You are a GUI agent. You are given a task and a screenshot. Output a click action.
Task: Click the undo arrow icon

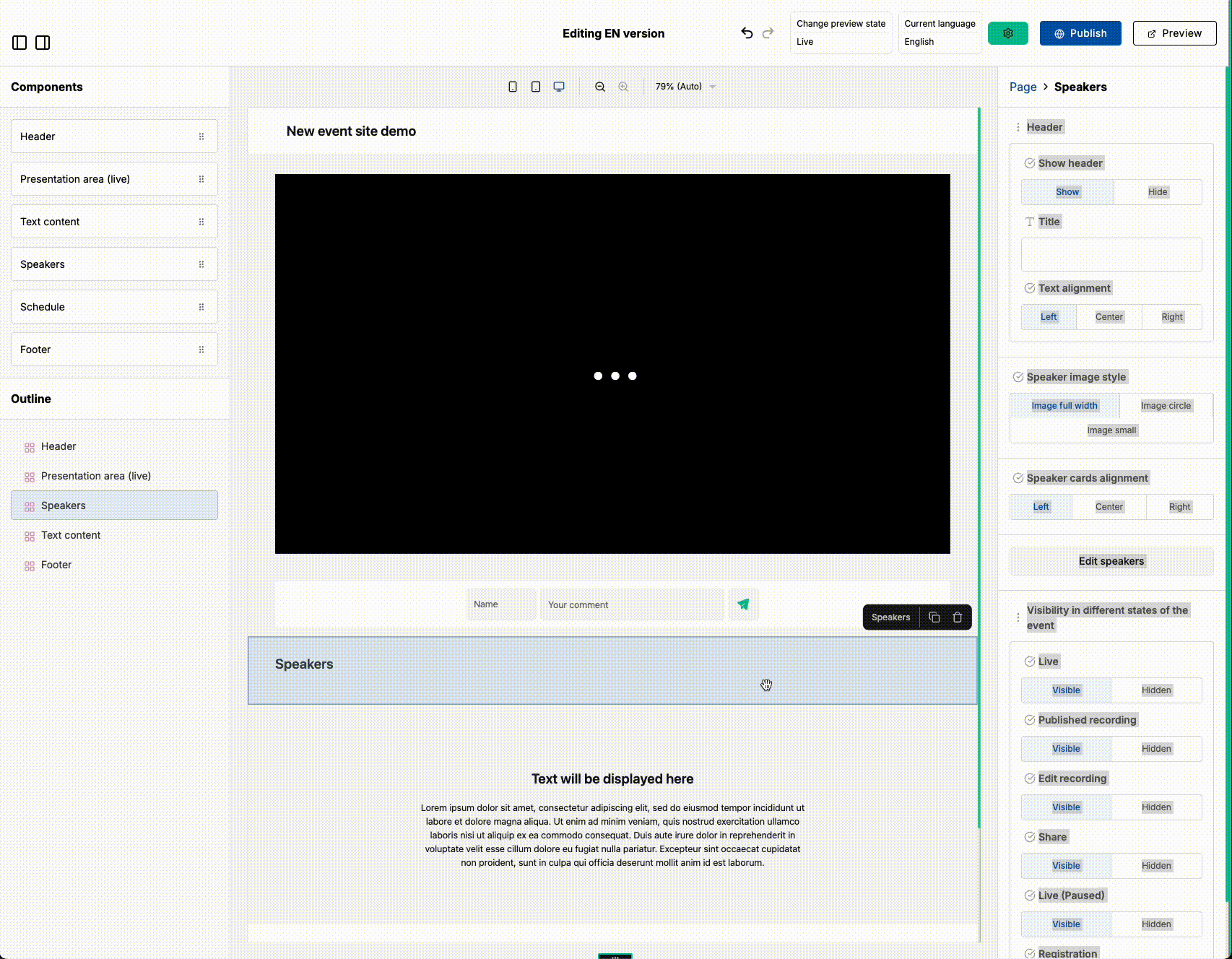(746, 32)
